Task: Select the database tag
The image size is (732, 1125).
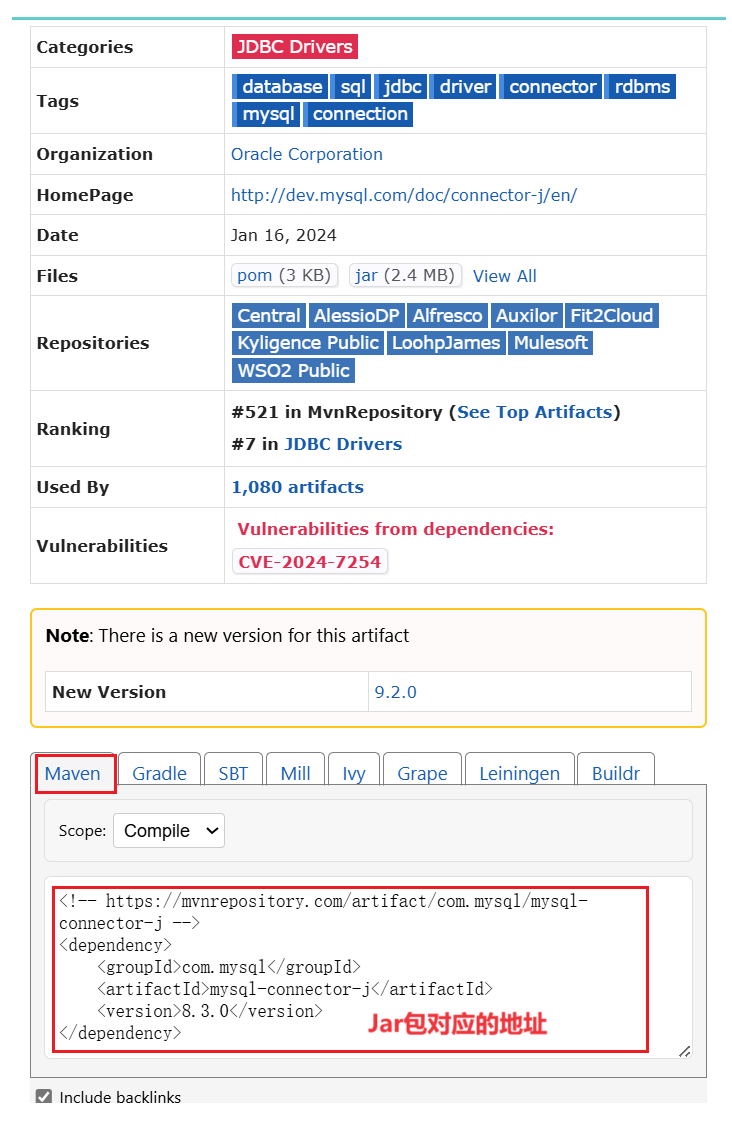Action: [281, 87]
